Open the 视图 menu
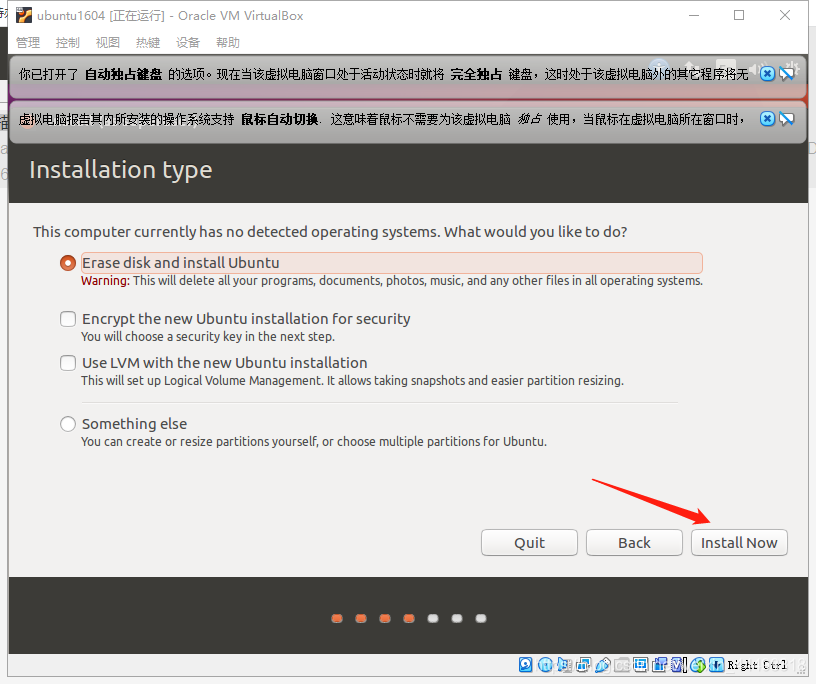This screenshot has width=816, height=684. pos(108,42)
